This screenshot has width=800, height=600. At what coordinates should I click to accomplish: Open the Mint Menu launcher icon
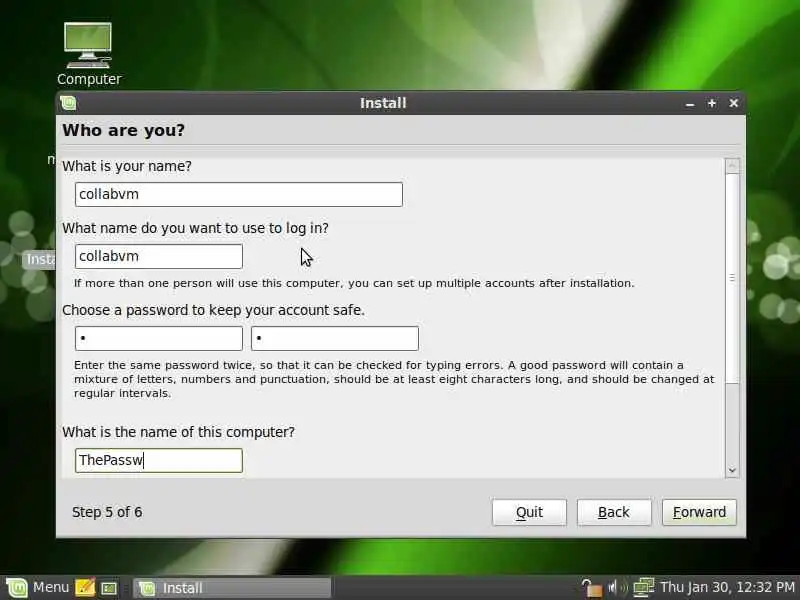tap(16, 588)
